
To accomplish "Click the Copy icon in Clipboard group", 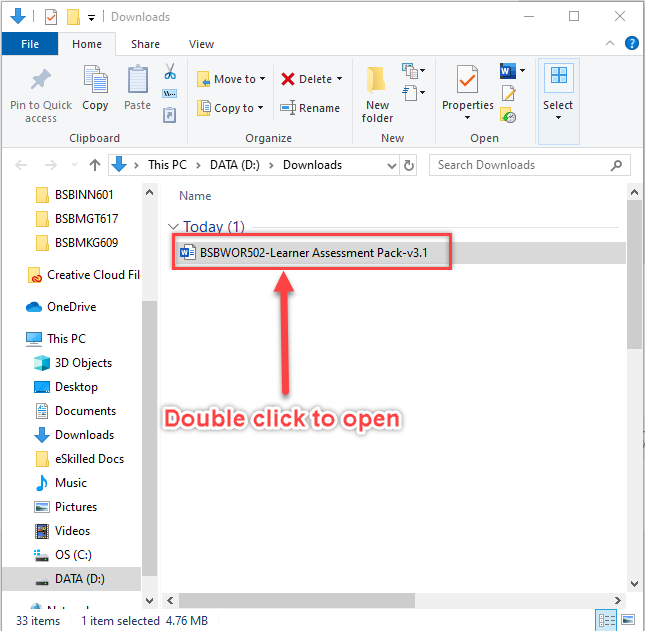I will point(95,81).
